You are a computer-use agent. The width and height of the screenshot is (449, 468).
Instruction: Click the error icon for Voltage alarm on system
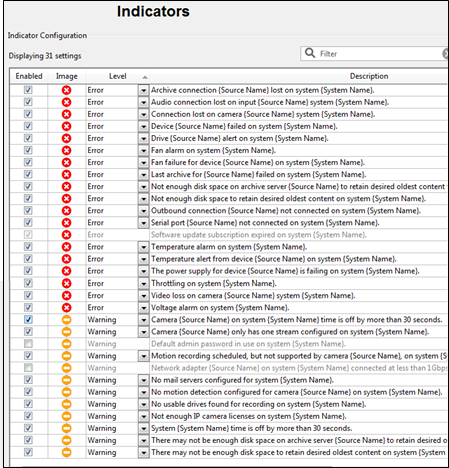pyautogui.click(x=66, y=307)
